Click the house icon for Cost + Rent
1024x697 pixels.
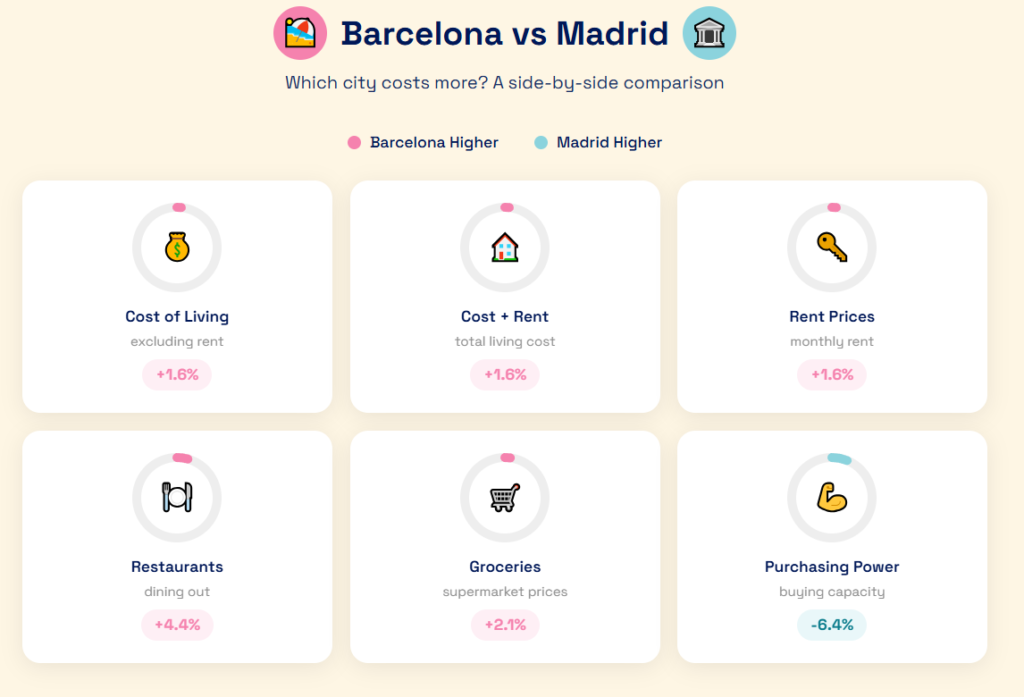pyautogui.click(x=505, y=247)
